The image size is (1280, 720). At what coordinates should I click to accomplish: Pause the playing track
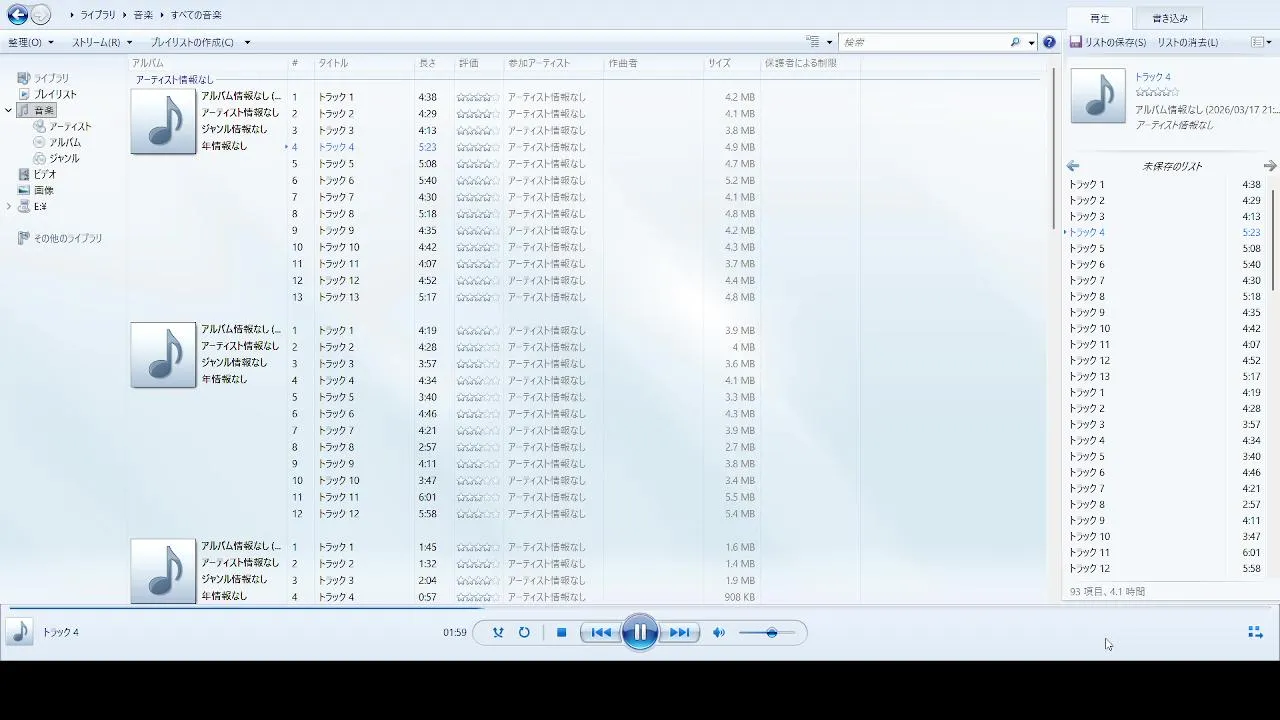tap(640, 632)
